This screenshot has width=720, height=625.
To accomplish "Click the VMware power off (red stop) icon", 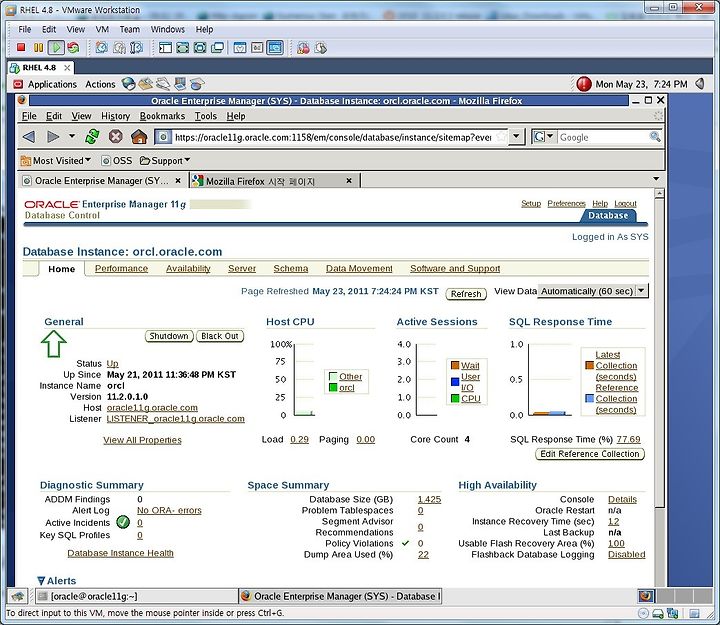I will click(21, 47).
